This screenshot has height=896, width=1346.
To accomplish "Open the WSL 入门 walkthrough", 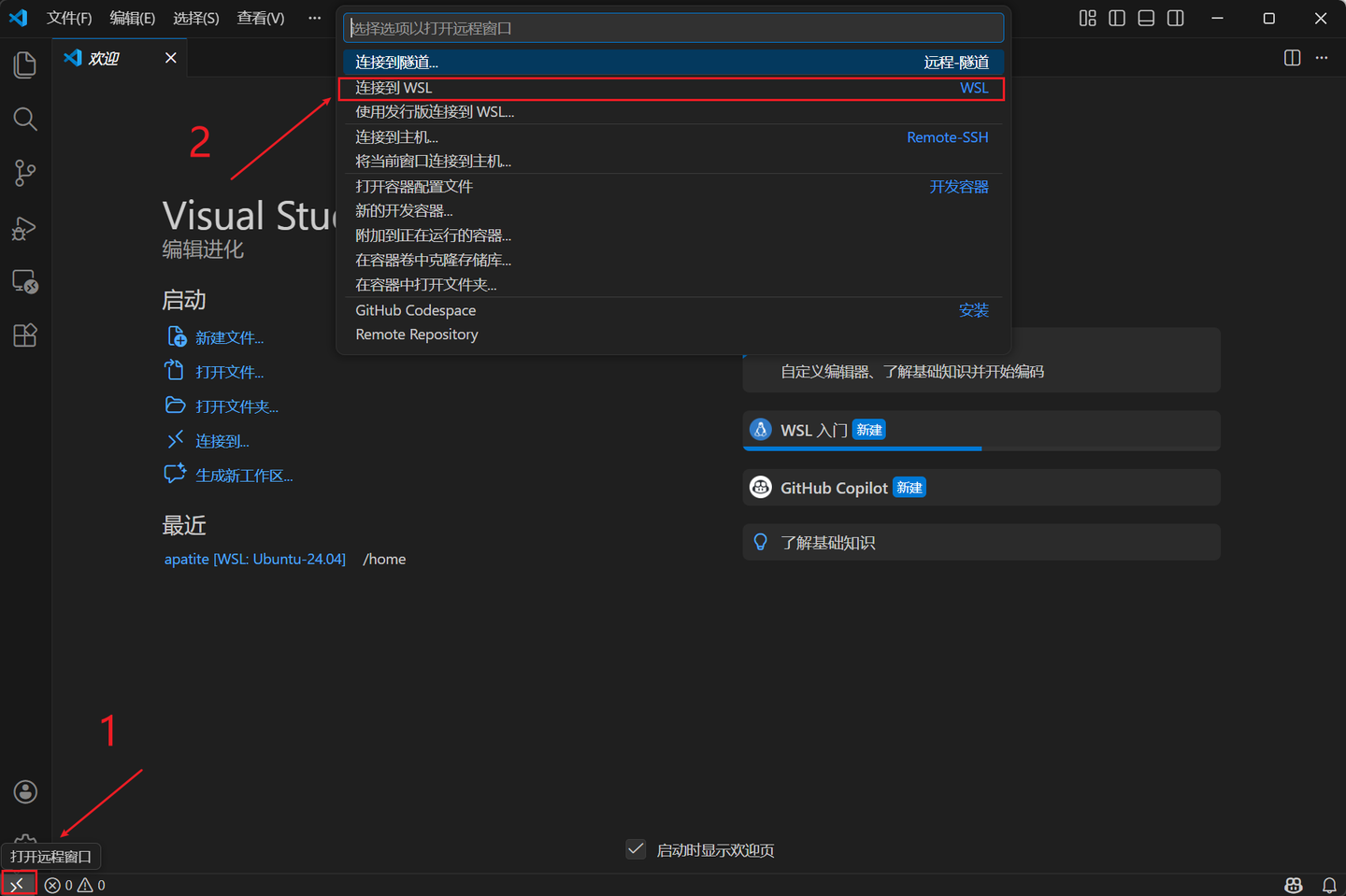I will [981, 431].
